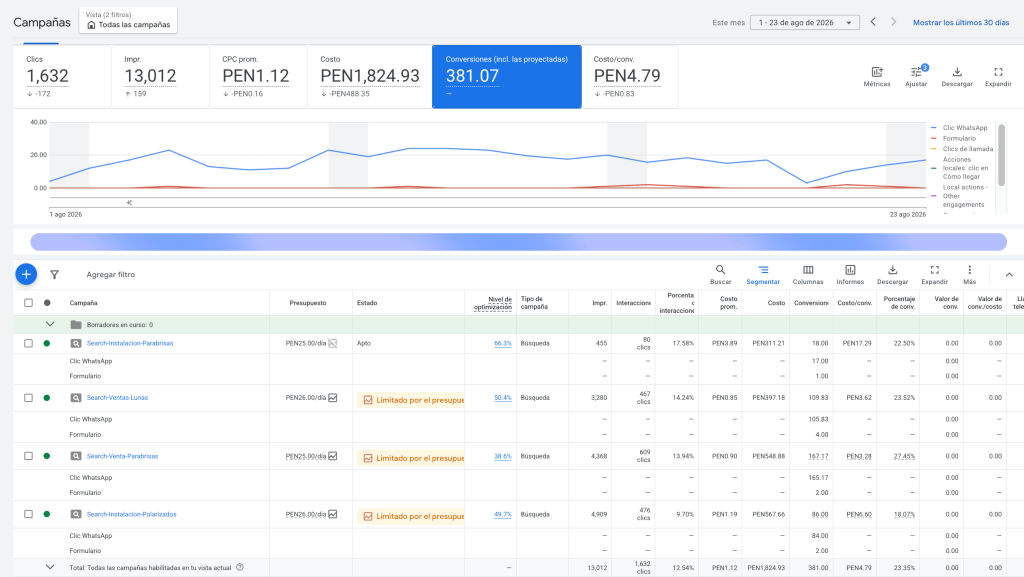Open the date range dropdown

click(805, 22)
